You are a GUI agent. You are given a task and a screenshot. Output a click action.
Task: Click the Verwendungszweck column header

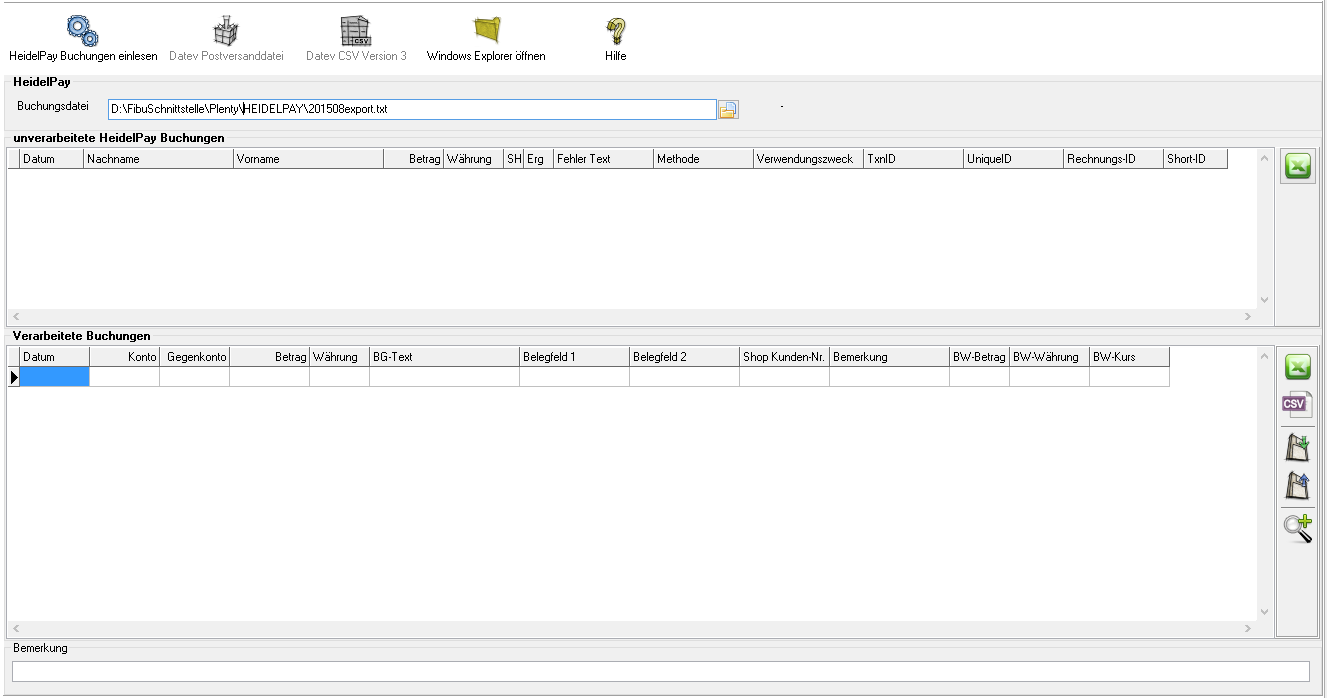pos(807,159)
